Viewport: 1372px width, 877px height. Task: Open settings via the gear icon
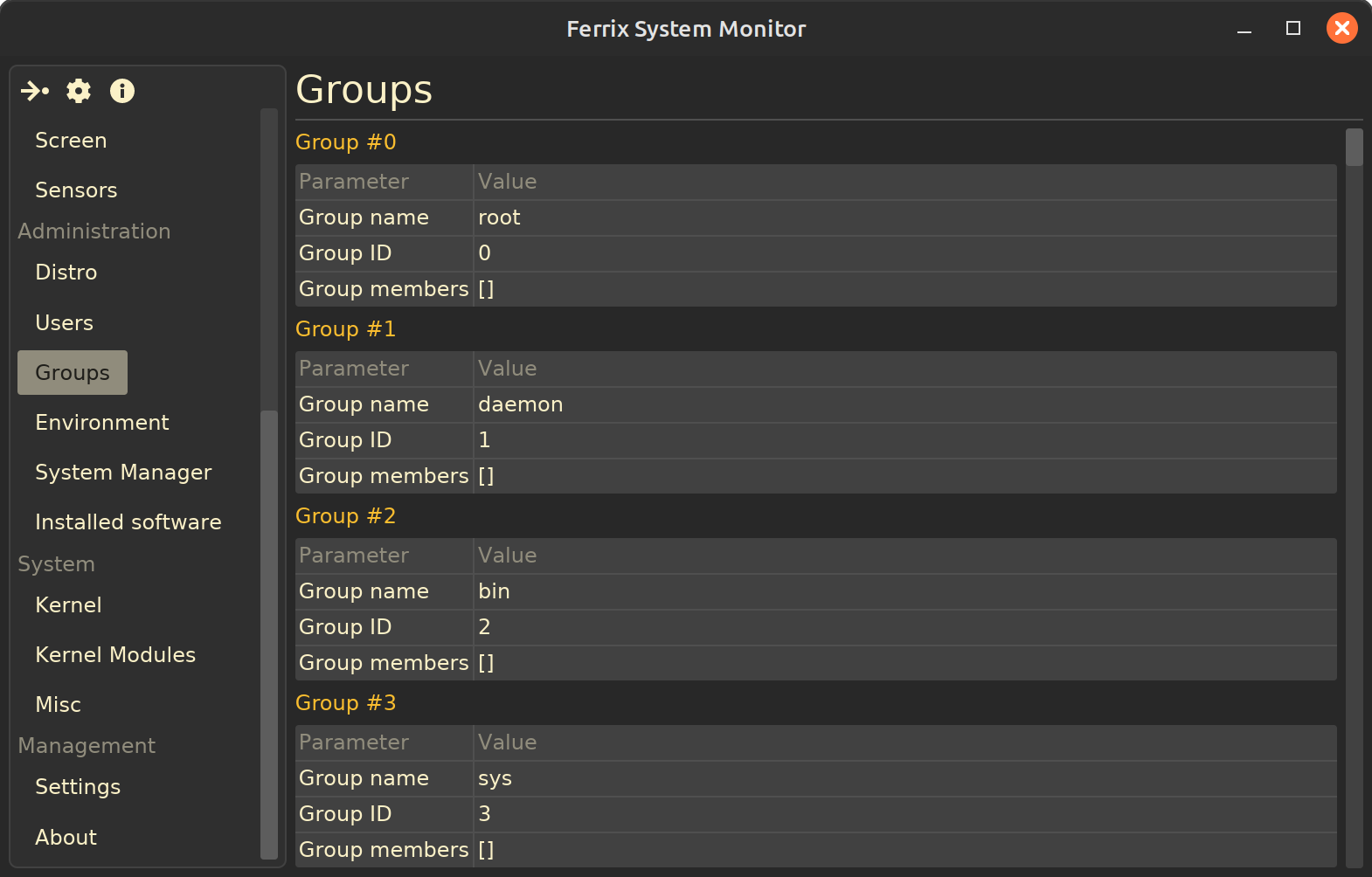[79, 91]
